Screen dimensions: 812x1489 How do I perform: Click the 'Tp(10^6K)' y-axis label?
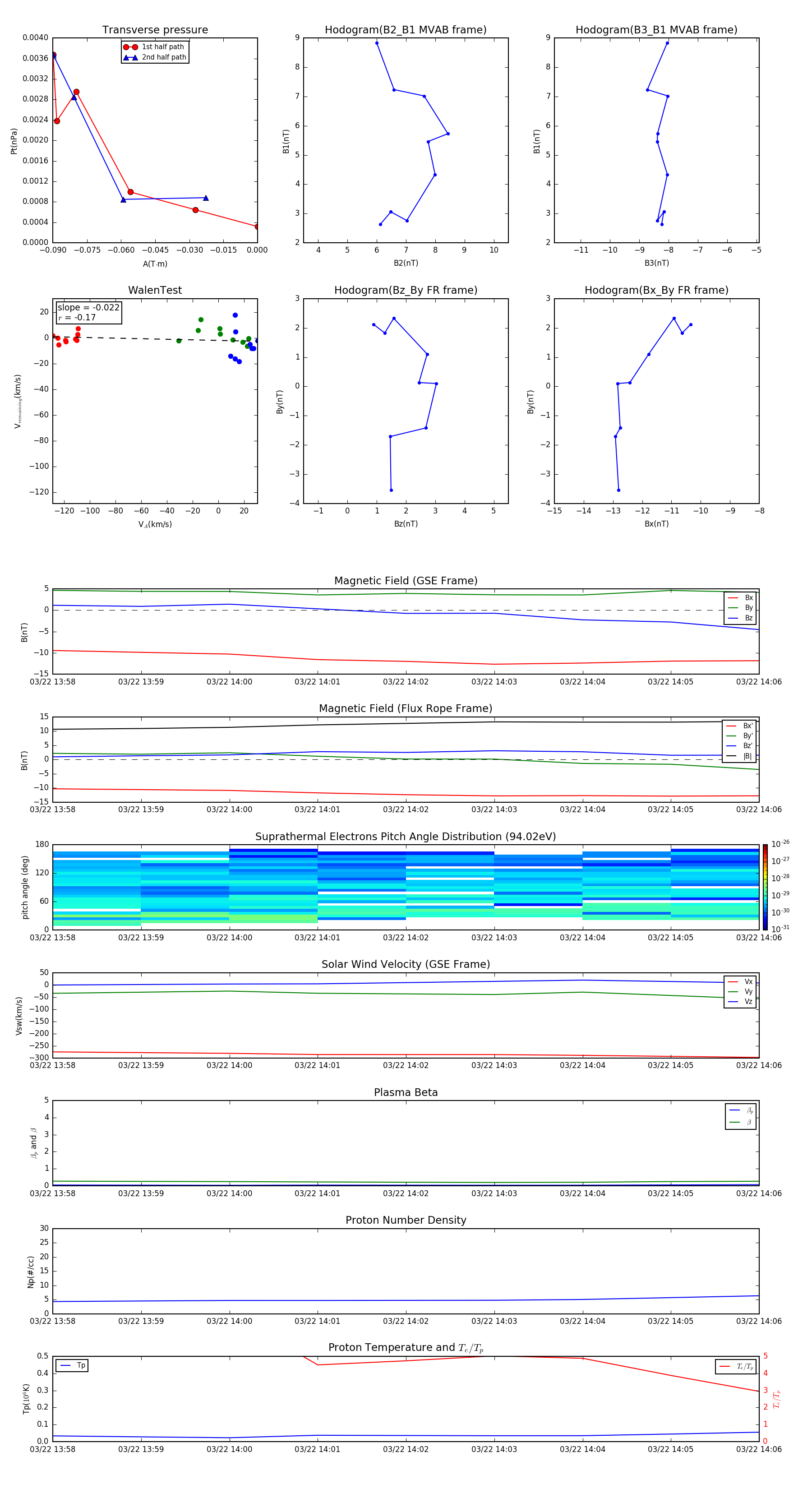pos(26,1399)
